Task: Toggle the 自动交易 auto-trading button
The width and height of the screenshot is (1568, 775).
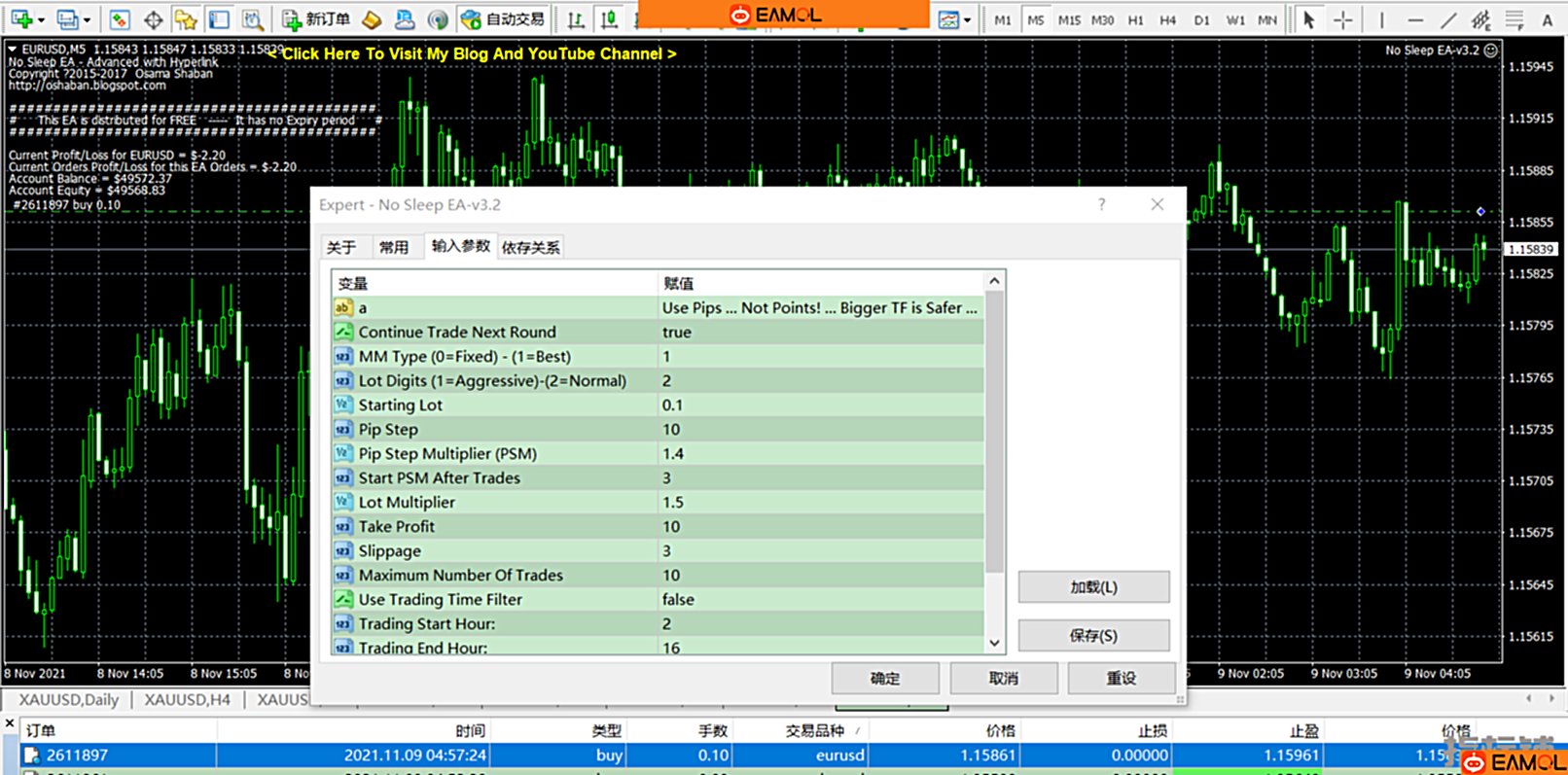Action: point(503,19)
